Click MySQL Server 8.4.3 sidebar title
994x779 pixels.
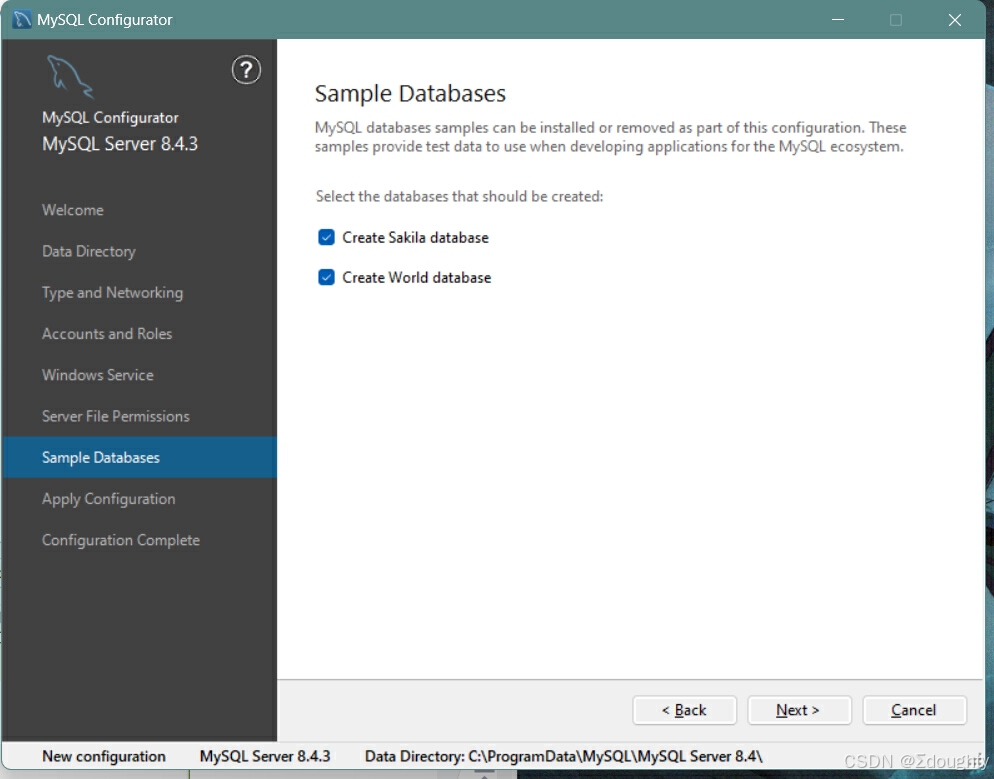[x=120, y=144]
